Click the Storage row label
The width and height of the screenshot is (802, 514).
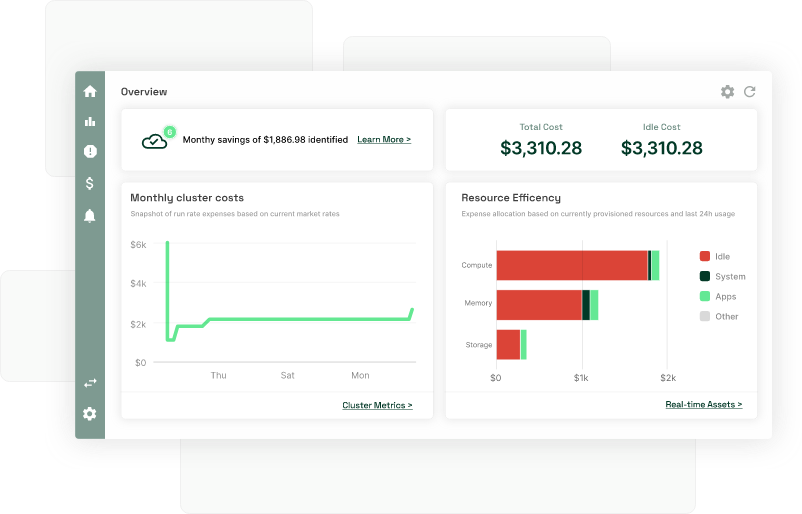[479, 345]
